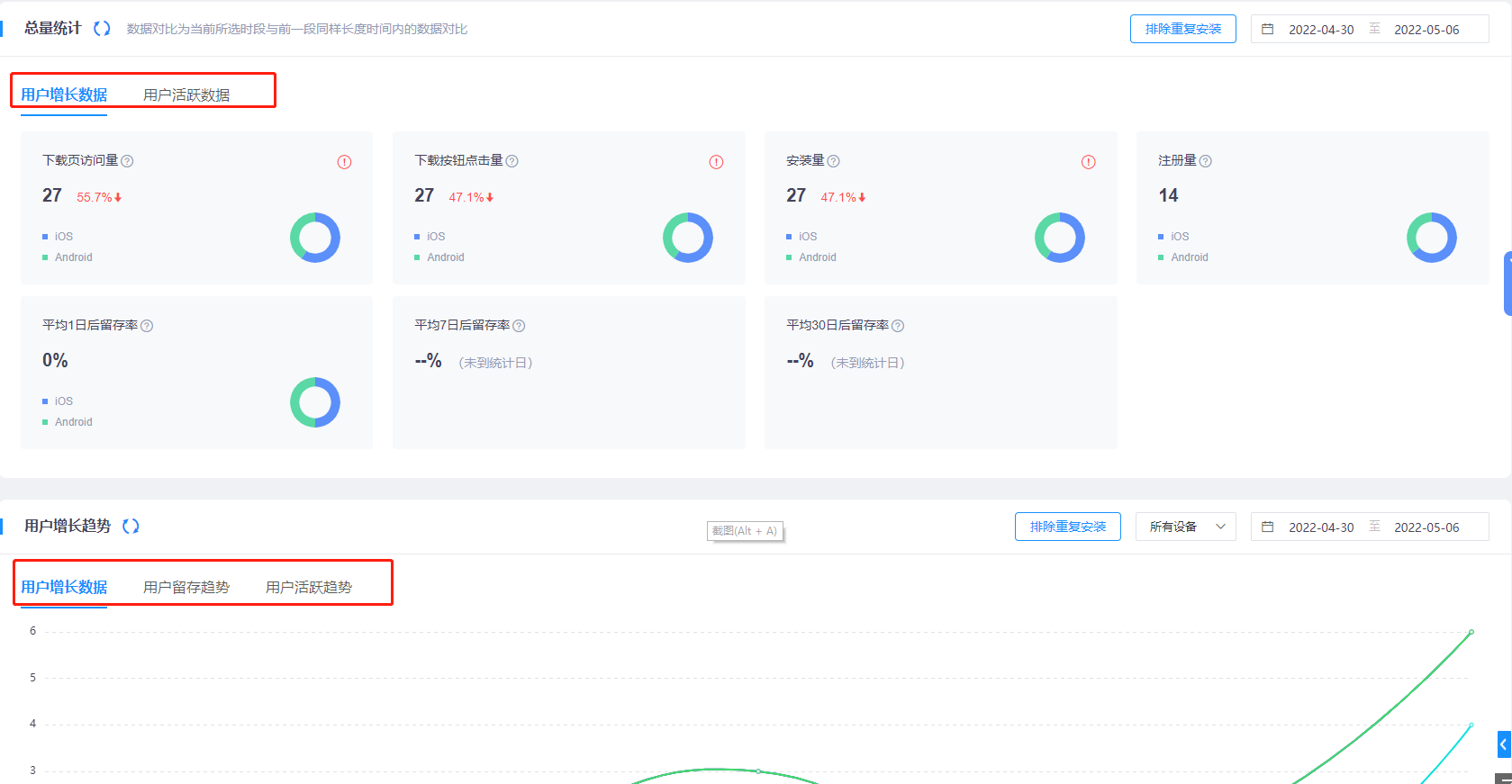Click red warning icon on 安装量 card
Viewport: 1512px width, 784px height.
point(1088,162)
